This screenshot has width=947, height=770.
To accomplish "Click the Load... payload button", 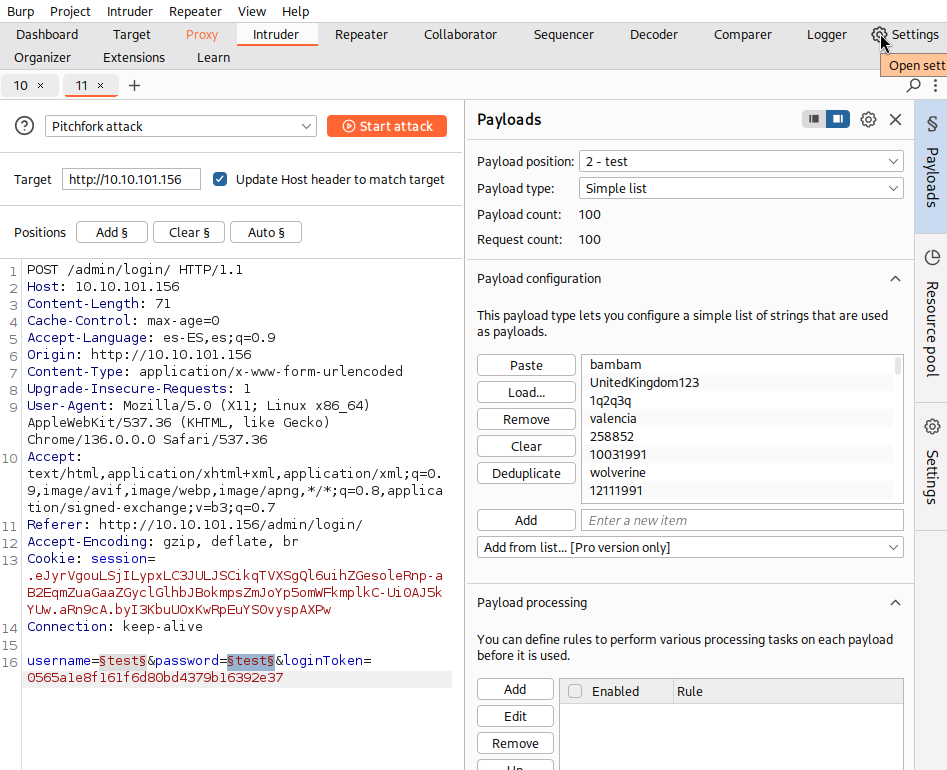I will pyautogui.click(x=526, y=393).
